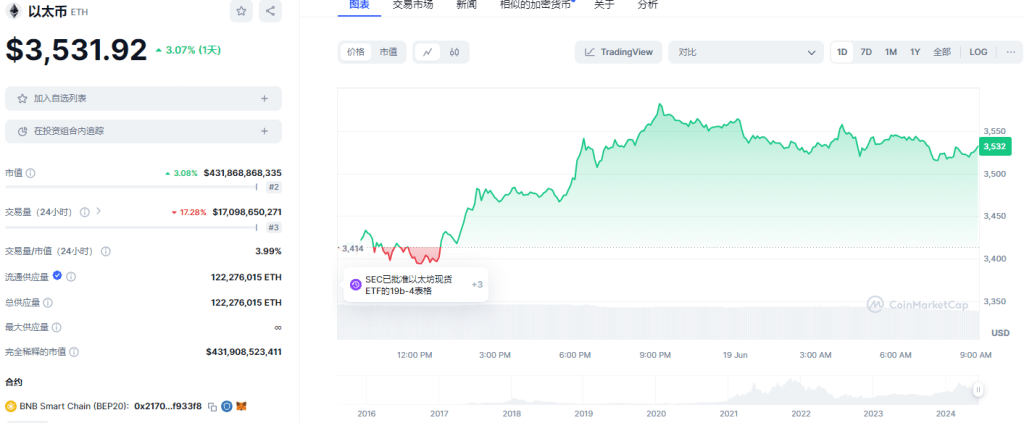Toggle chart to 价格 (price)
1024x423 pixels.
(356, 52)
